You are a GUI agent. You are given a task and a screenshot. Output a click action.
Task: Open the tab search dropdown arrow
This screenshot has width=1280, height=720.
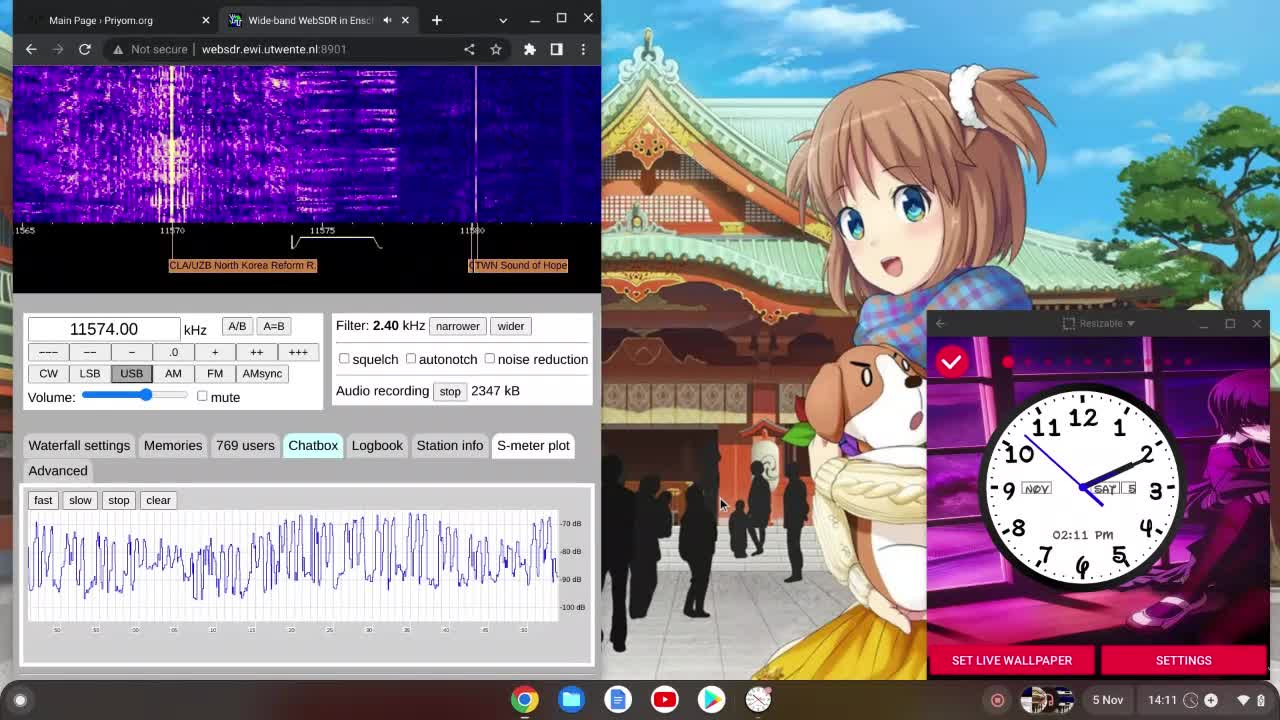click(503, 20)
